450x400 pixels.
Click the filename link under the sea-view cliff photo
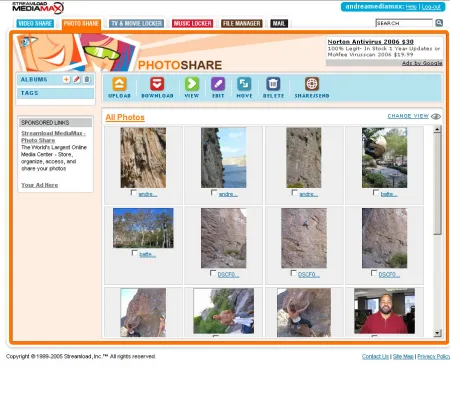point(228,194)
